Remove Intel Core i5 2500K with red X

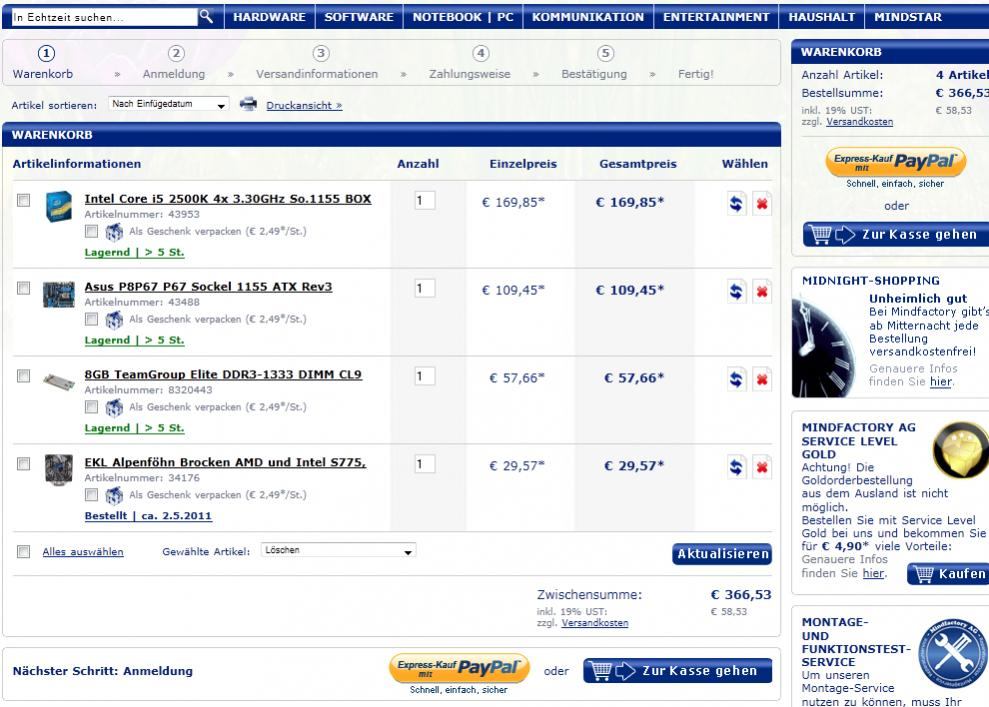(x=762, y=204)
